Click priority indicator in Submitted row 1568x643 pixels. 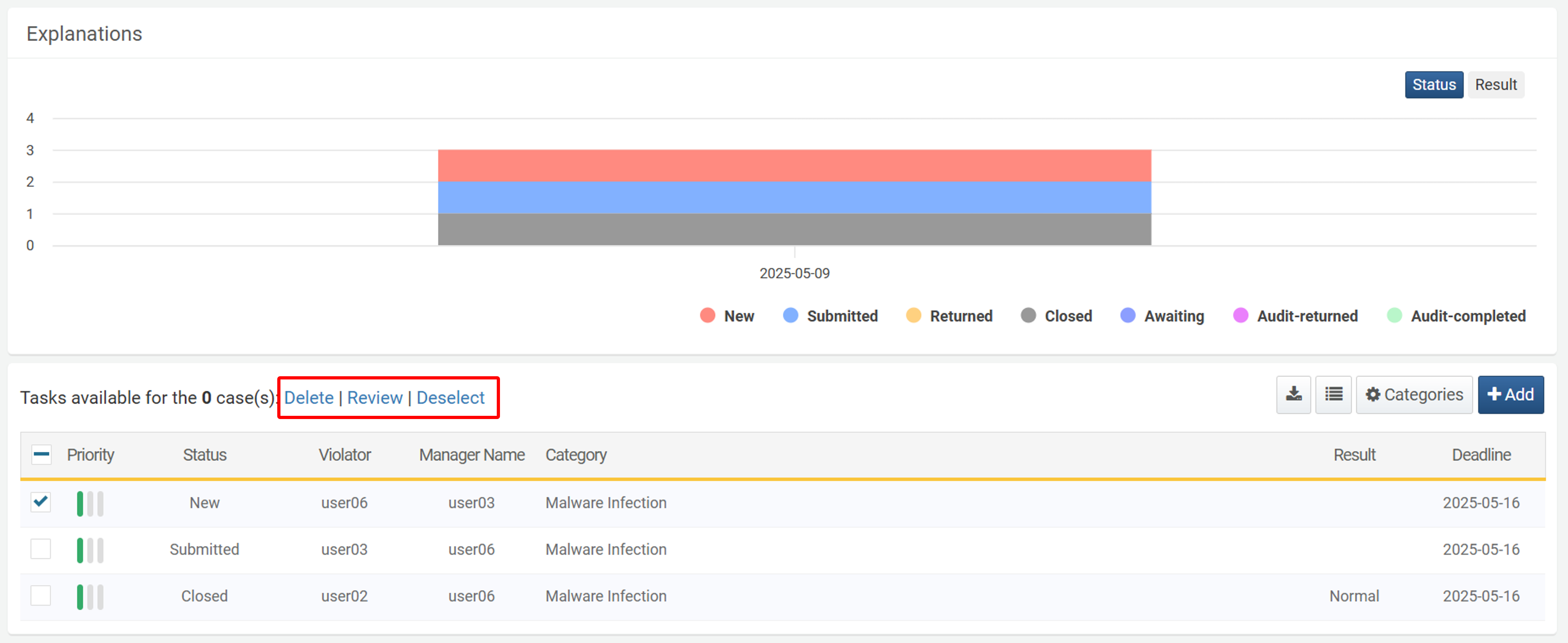tap(90, 550)
